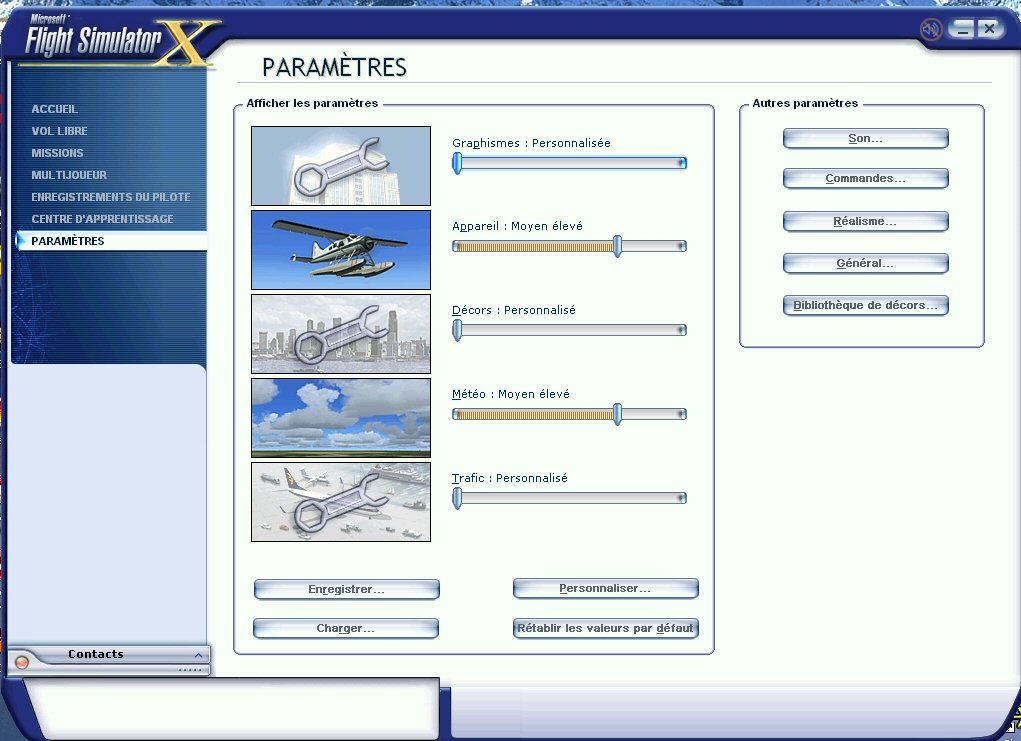Click the 'Trafic : Personnalisé' label
Image resolution: width=1021 pixels, height=741 pixels.
510,479
